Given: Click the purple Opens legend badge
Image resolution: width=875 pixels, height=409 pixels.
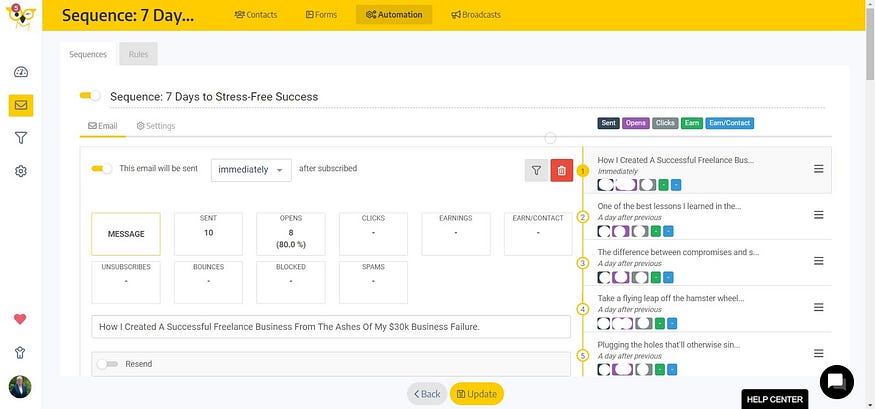Looking at the screenshot, I should 636,123.
